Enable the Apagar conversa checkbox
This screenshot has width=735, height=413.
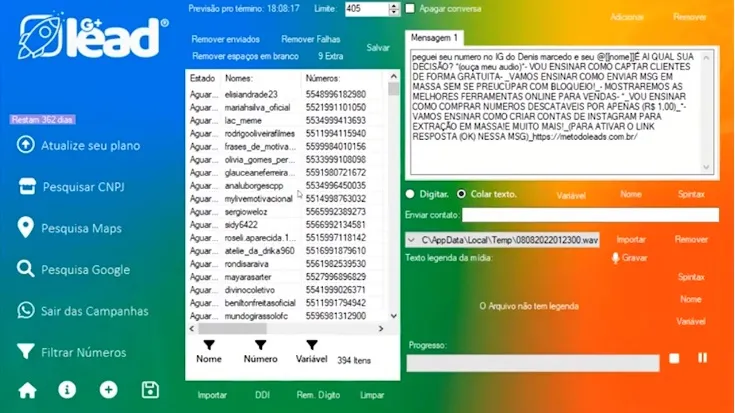(x=411, y=8)
